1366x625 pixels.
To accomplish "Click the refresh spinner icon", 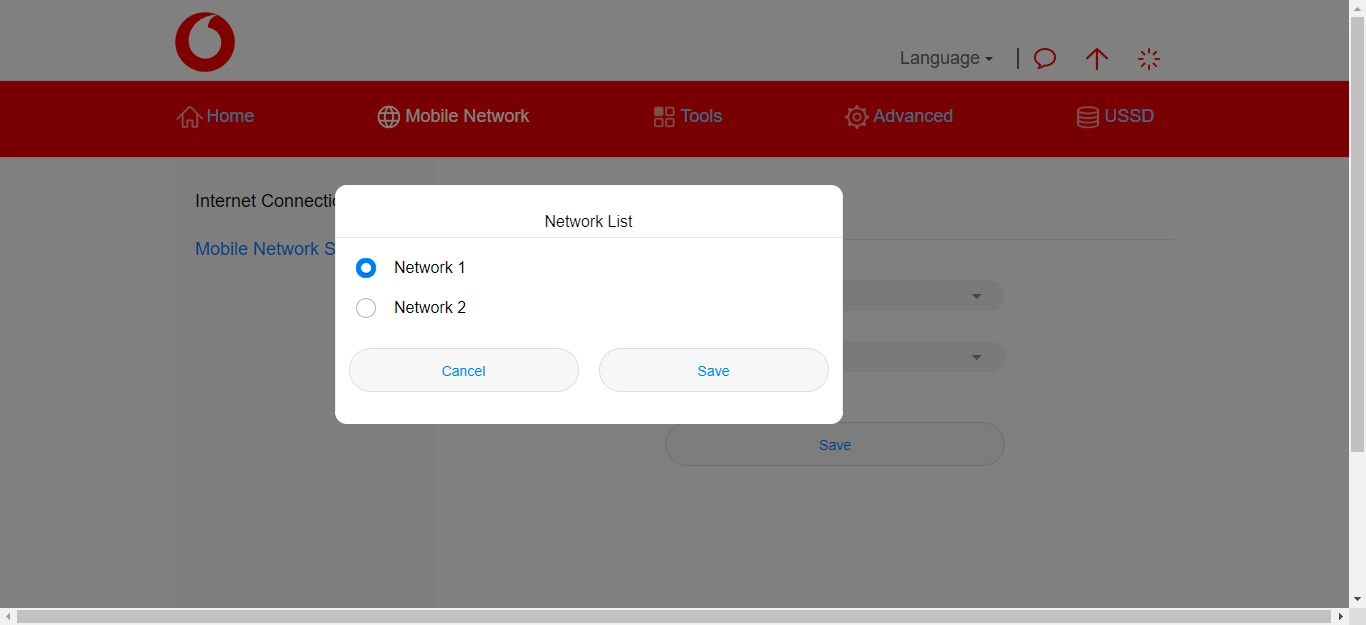I will tap(1149, 58).
